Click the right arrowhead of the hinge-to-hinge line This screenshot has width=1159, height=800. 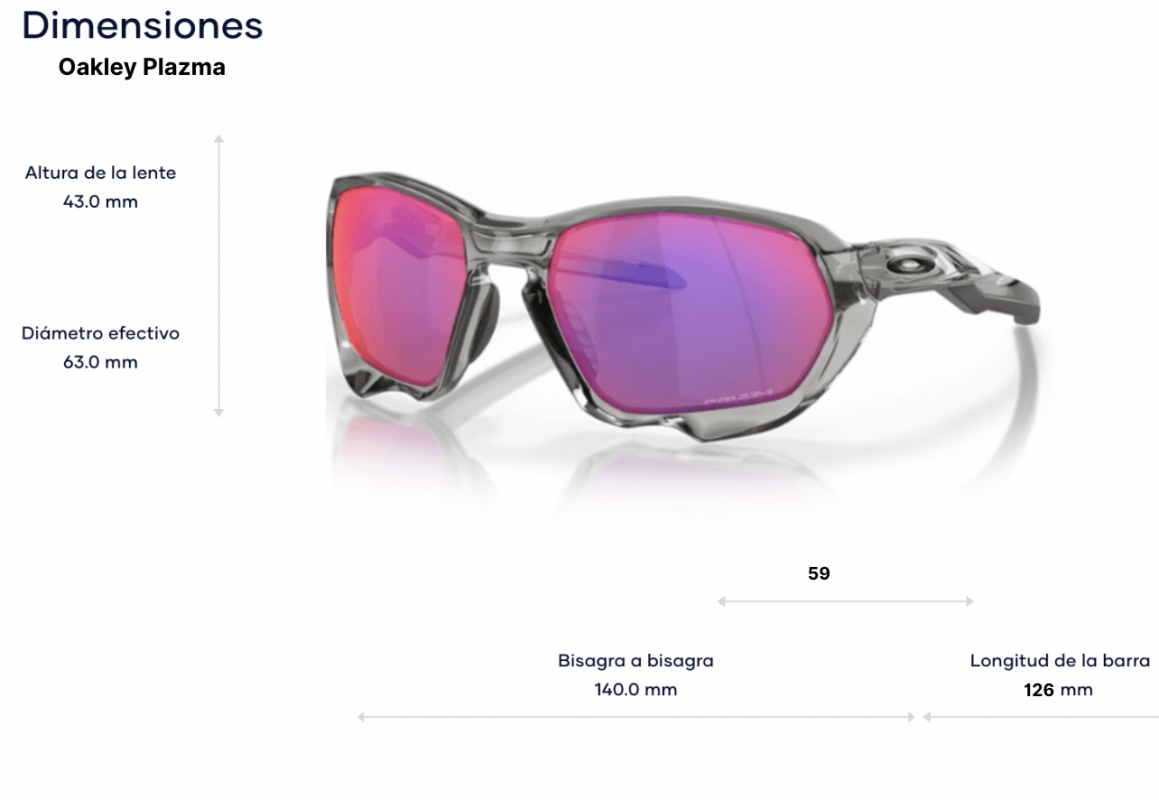point(911,717)
